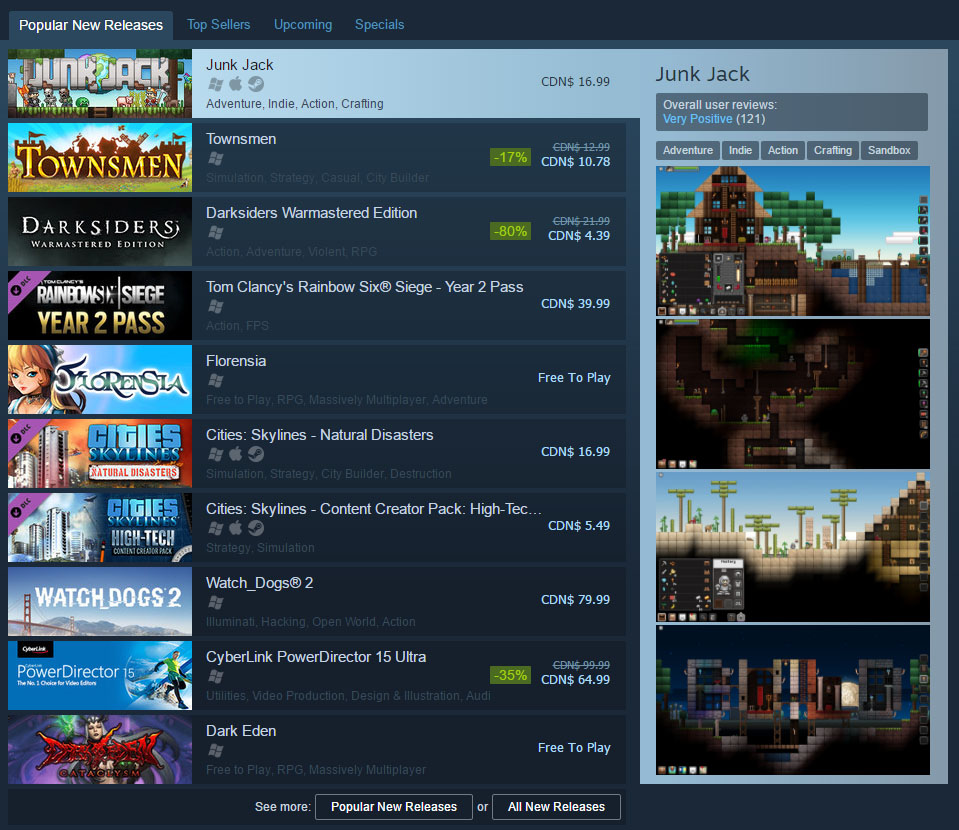The height and width of the screenshot is (830, 959).
Task: Click CDN$ 4.39 Darksiders price
Action: tap(579, 236)
